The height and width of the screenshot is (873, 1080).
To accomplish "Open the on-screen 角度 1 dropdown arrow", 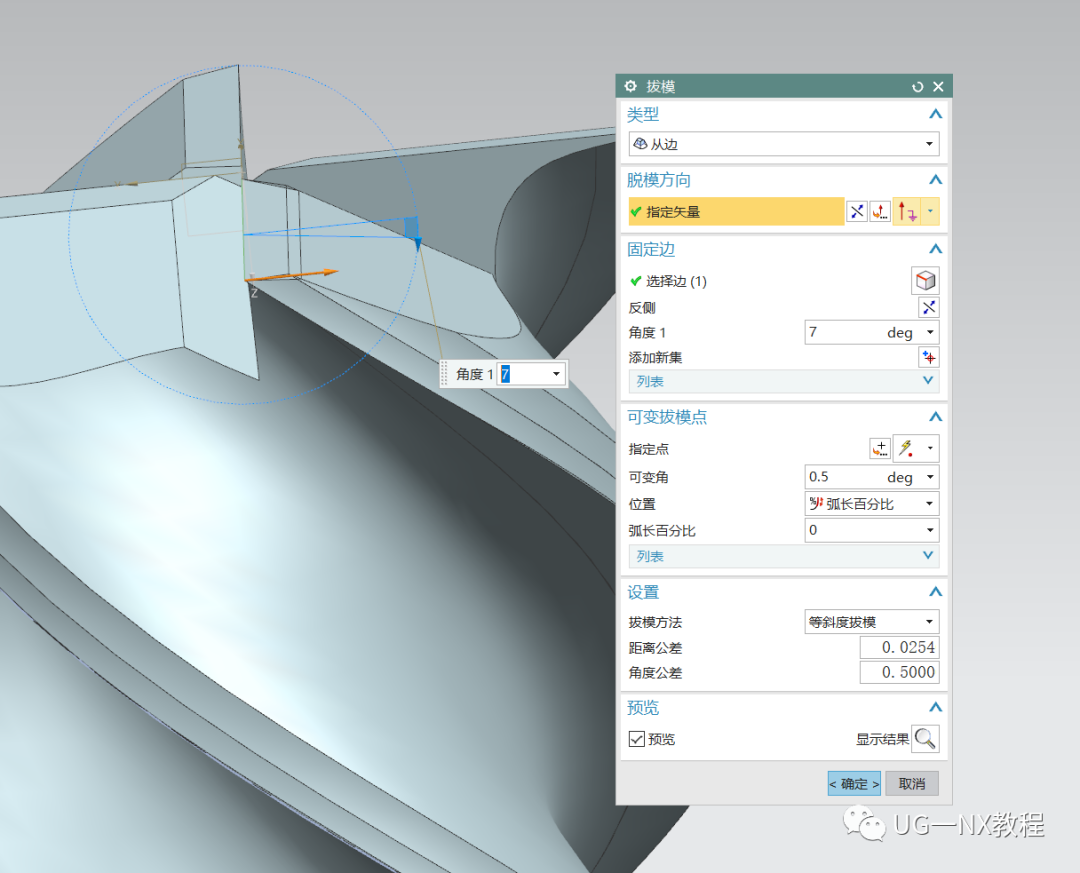I will (556, 374).
